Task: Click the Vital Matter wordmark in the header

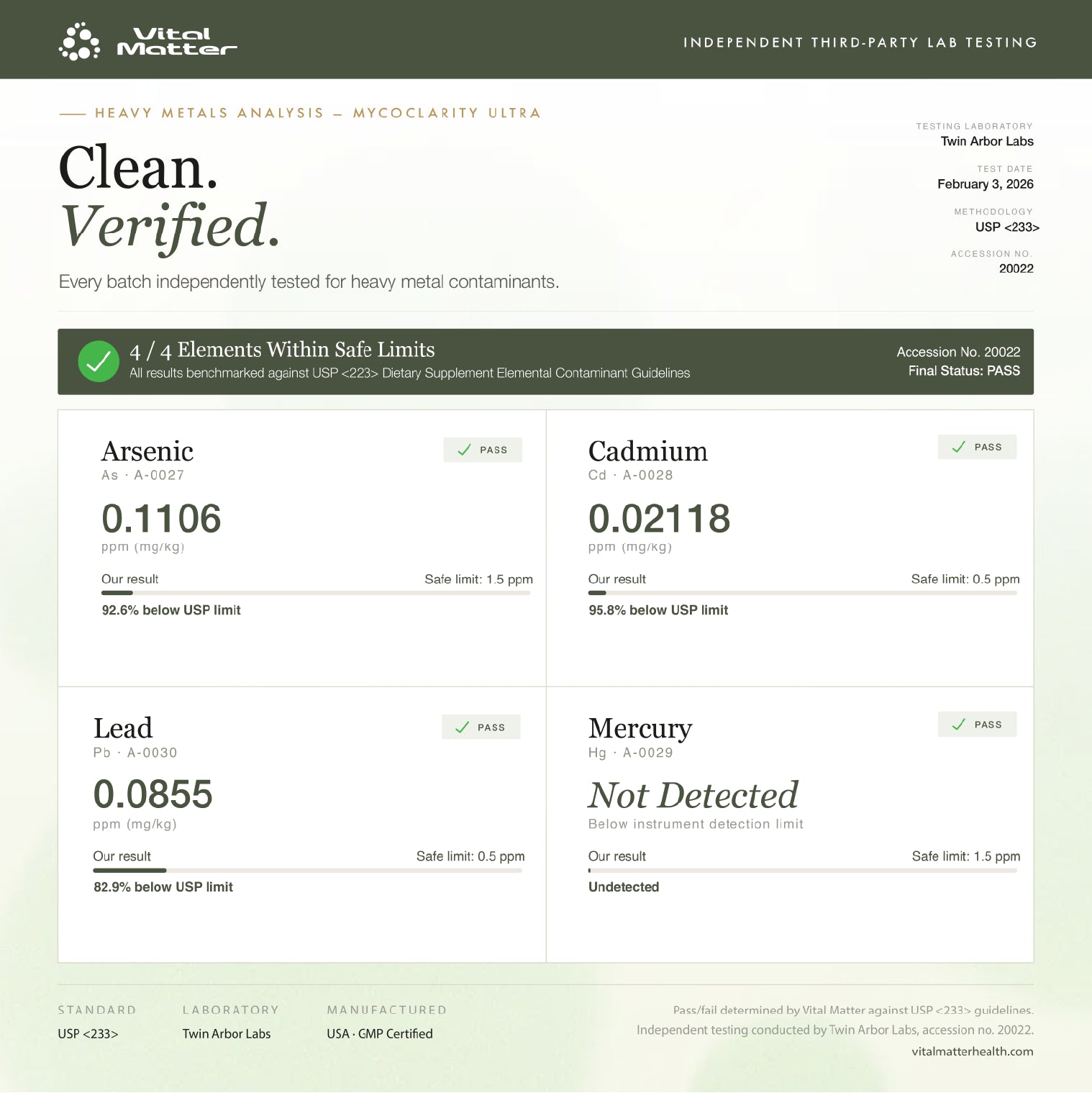Action: (176, 42)
